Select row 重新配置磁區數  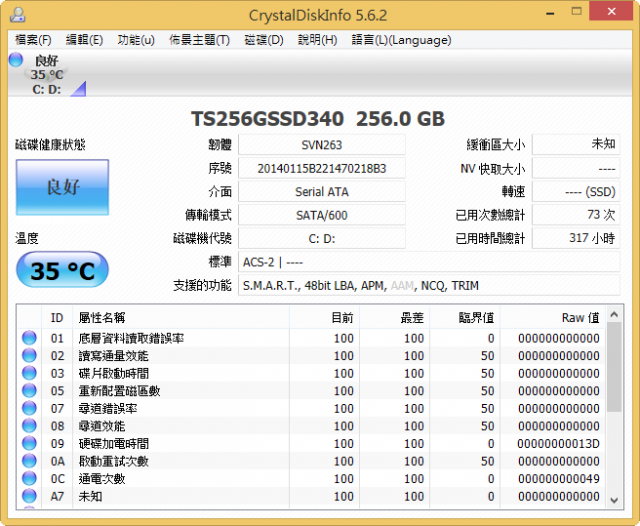coord(312,391)
